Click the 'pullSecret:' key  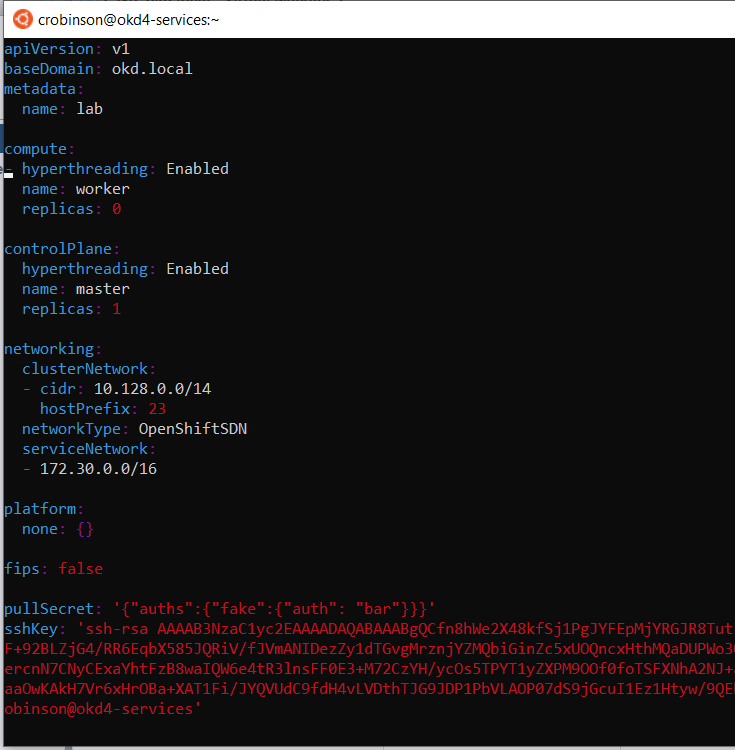click(53, 609)
